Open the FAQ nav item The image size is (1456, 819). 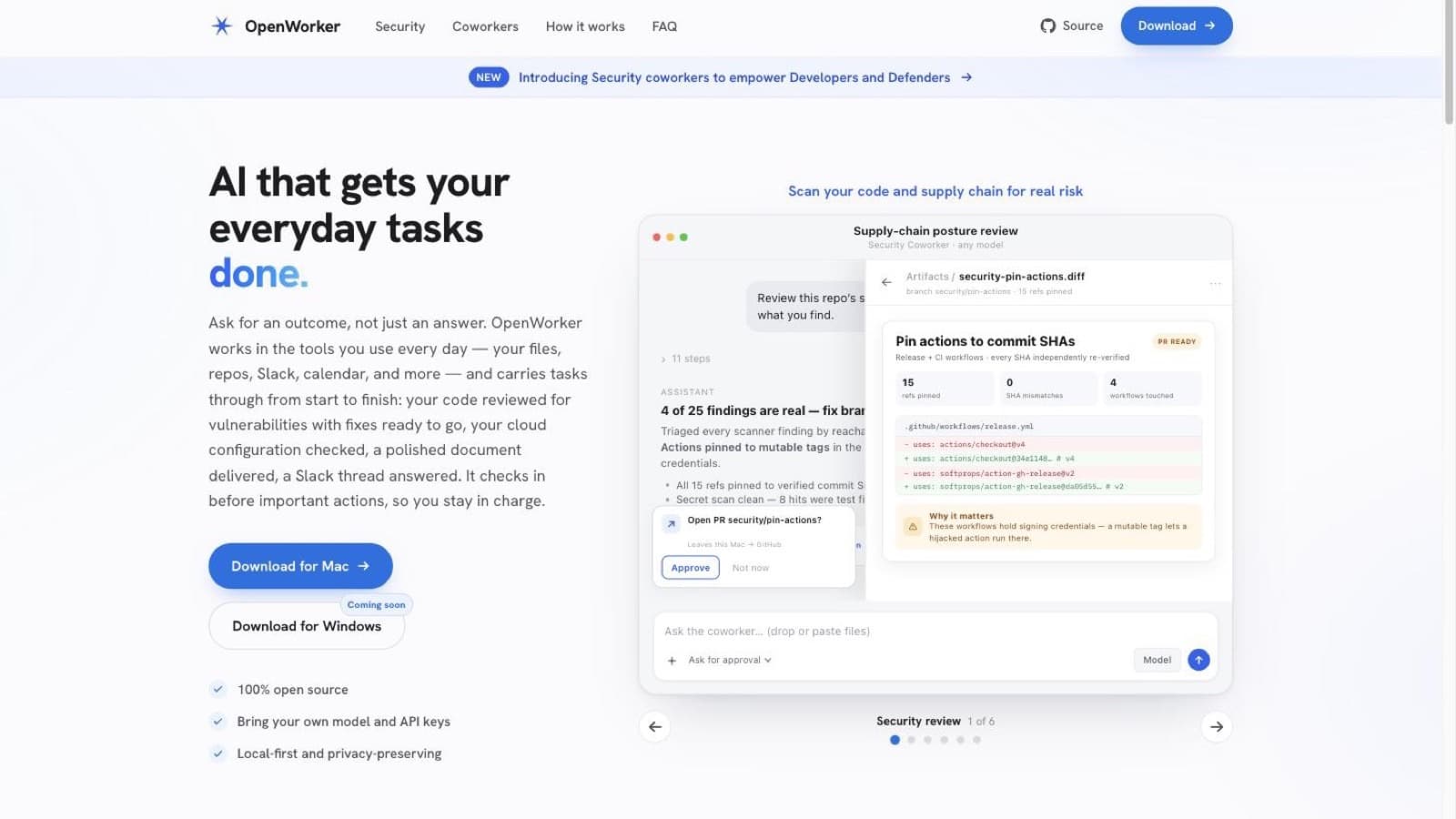[x=664, y=26]
